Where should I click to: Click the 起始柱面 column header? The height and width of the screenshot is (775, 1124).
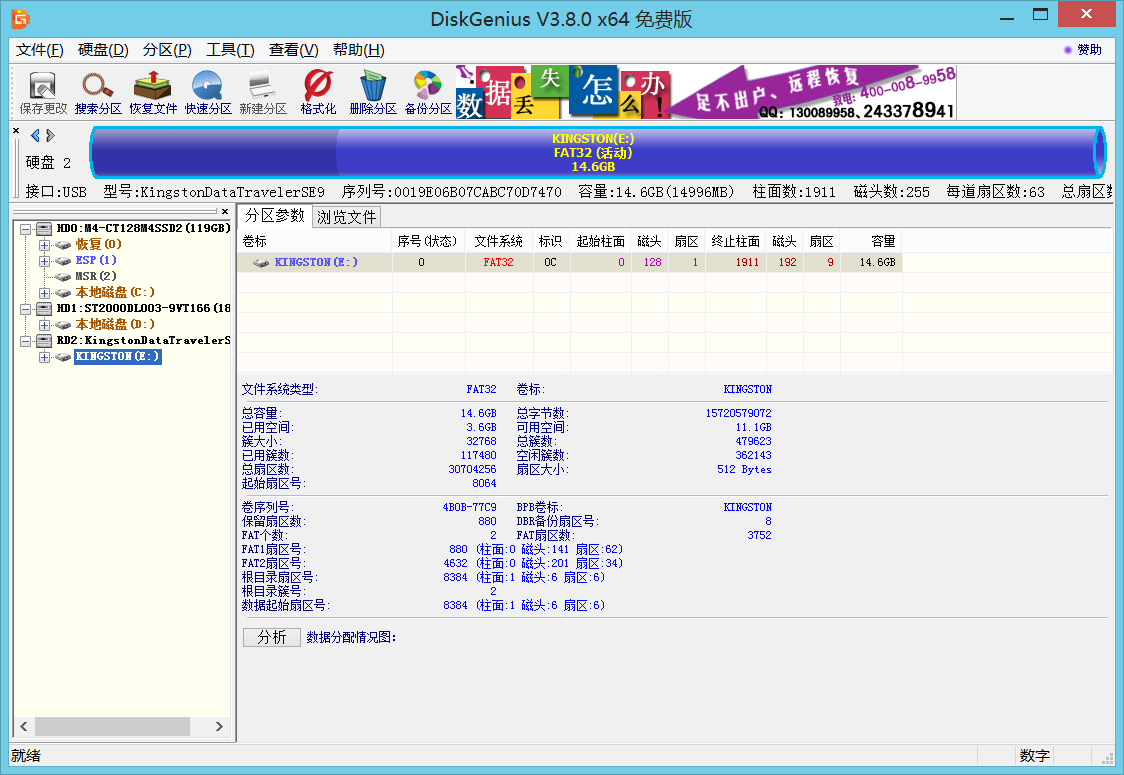coord(600,242)
